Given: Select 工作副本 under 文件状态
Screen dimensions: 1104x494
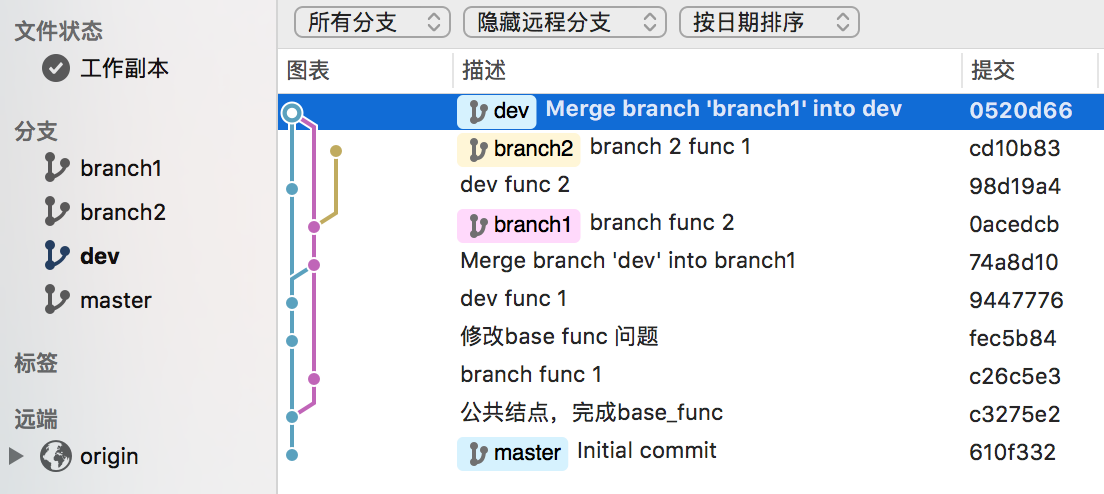Looking at the screenshot, I should point(124,68).
